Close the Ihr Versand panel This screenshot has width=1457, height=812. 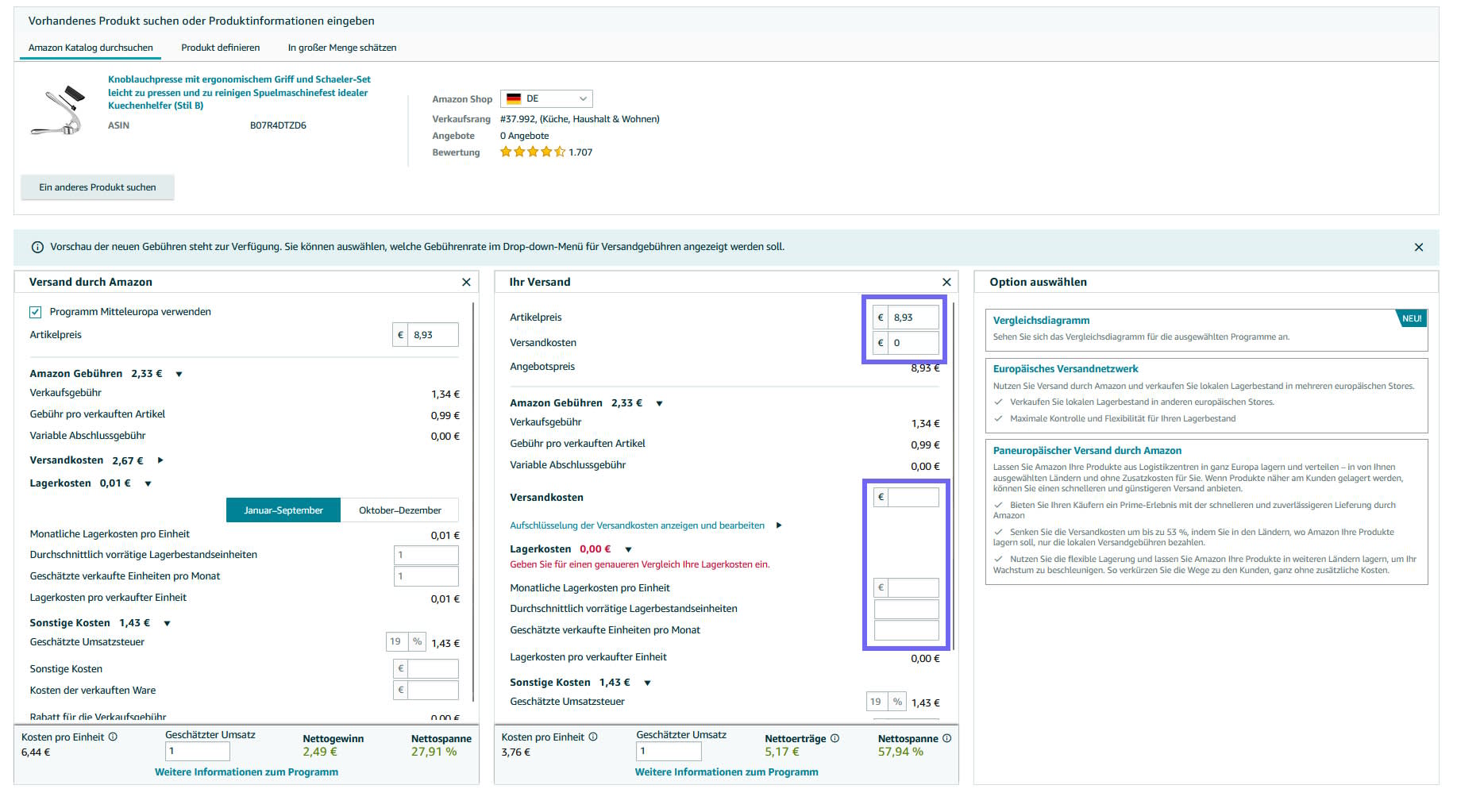946,283
